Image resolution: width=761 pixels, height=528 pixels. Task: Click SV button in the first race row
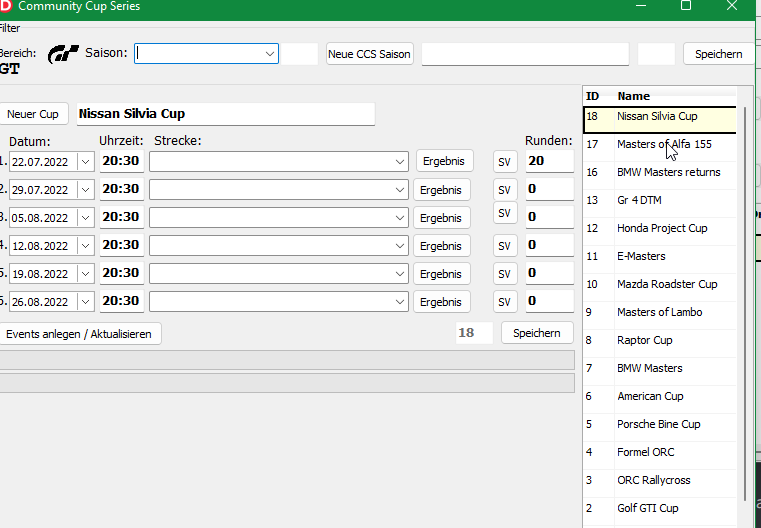click(x=505, y=161)
